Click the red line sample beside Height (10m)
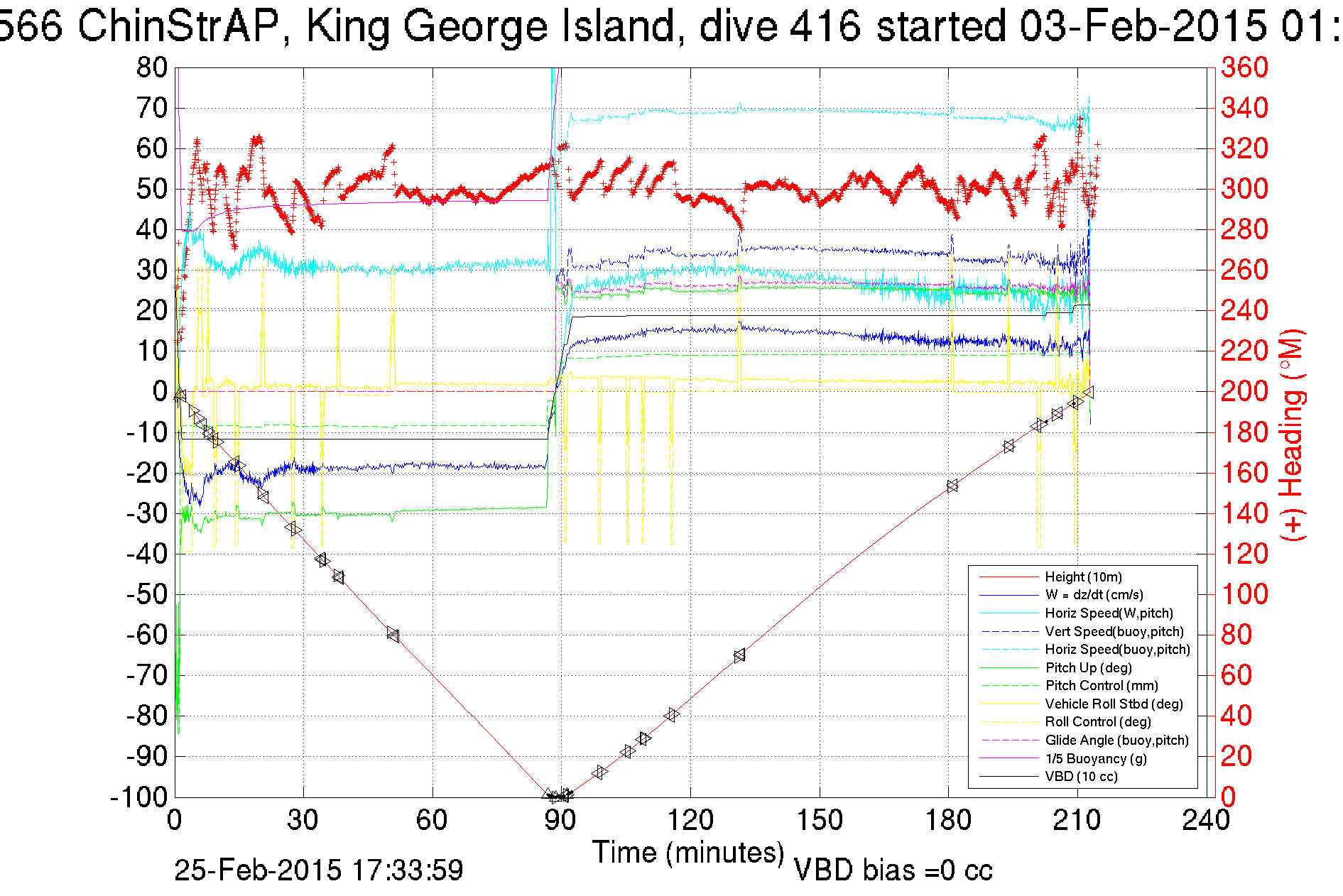Screen dimensions: 1343x896 [x=1008, y=577]
